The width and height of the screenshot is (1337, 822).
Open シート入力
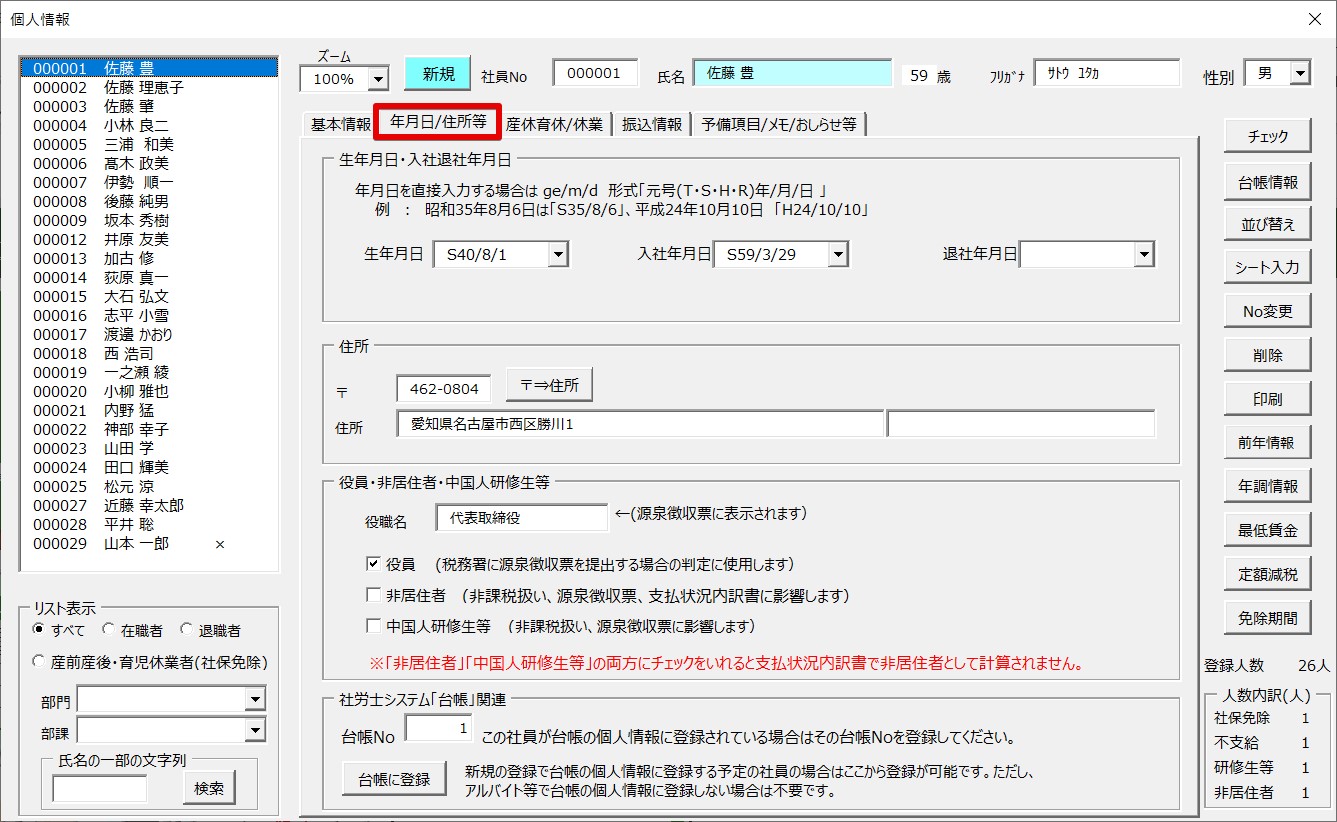pyautogui.click(x=1268, y=267)
